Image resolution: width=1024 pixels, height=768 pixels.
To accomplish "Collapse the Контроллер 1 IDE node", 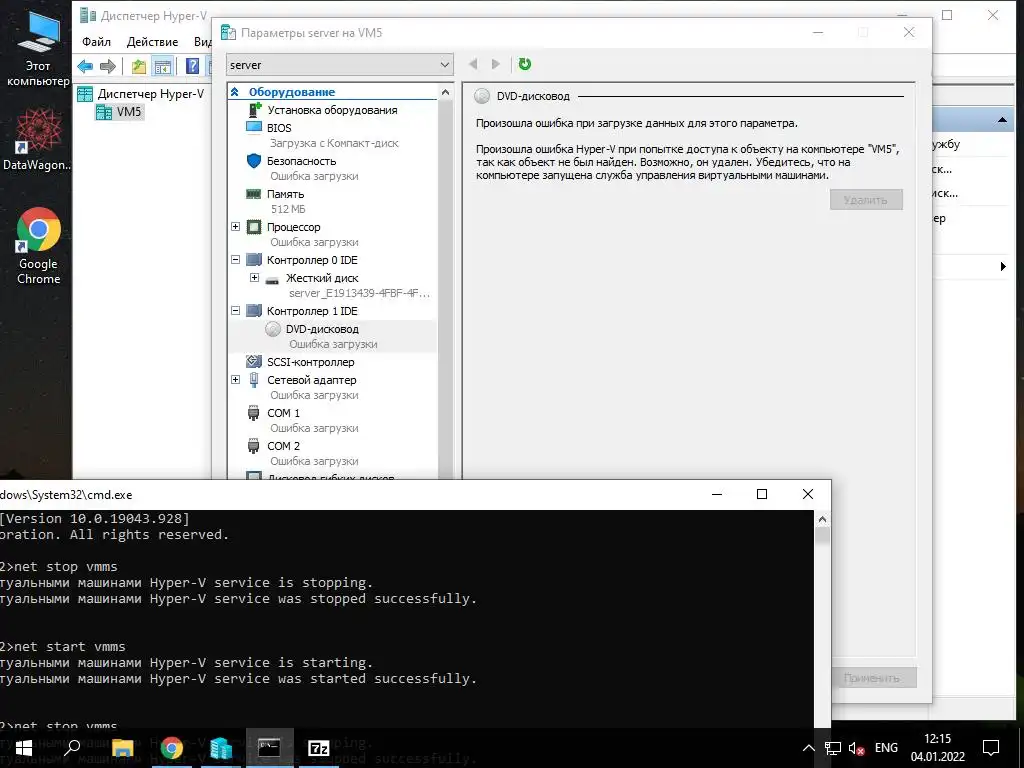I will 236,310.
